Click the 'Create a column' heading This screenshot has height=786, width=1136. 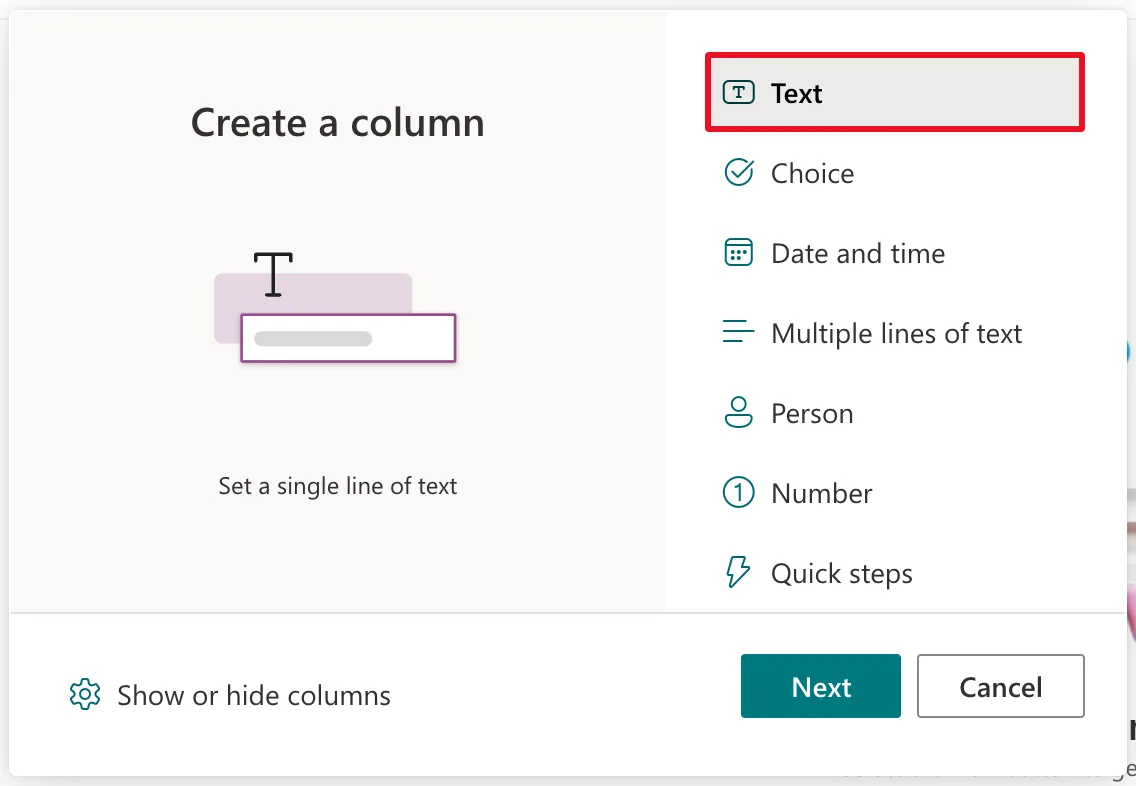[x=338, y=122]
